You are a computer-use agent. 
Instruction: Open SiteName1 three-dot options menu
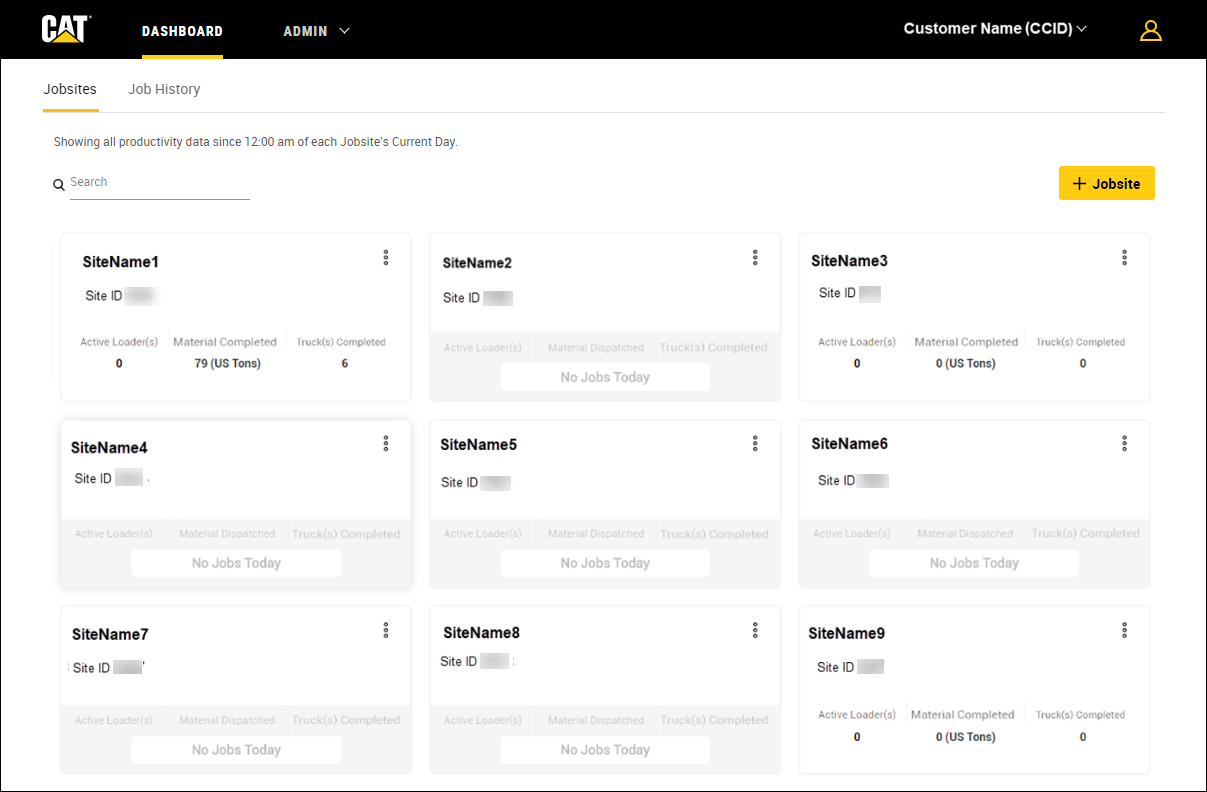[386, 258]
